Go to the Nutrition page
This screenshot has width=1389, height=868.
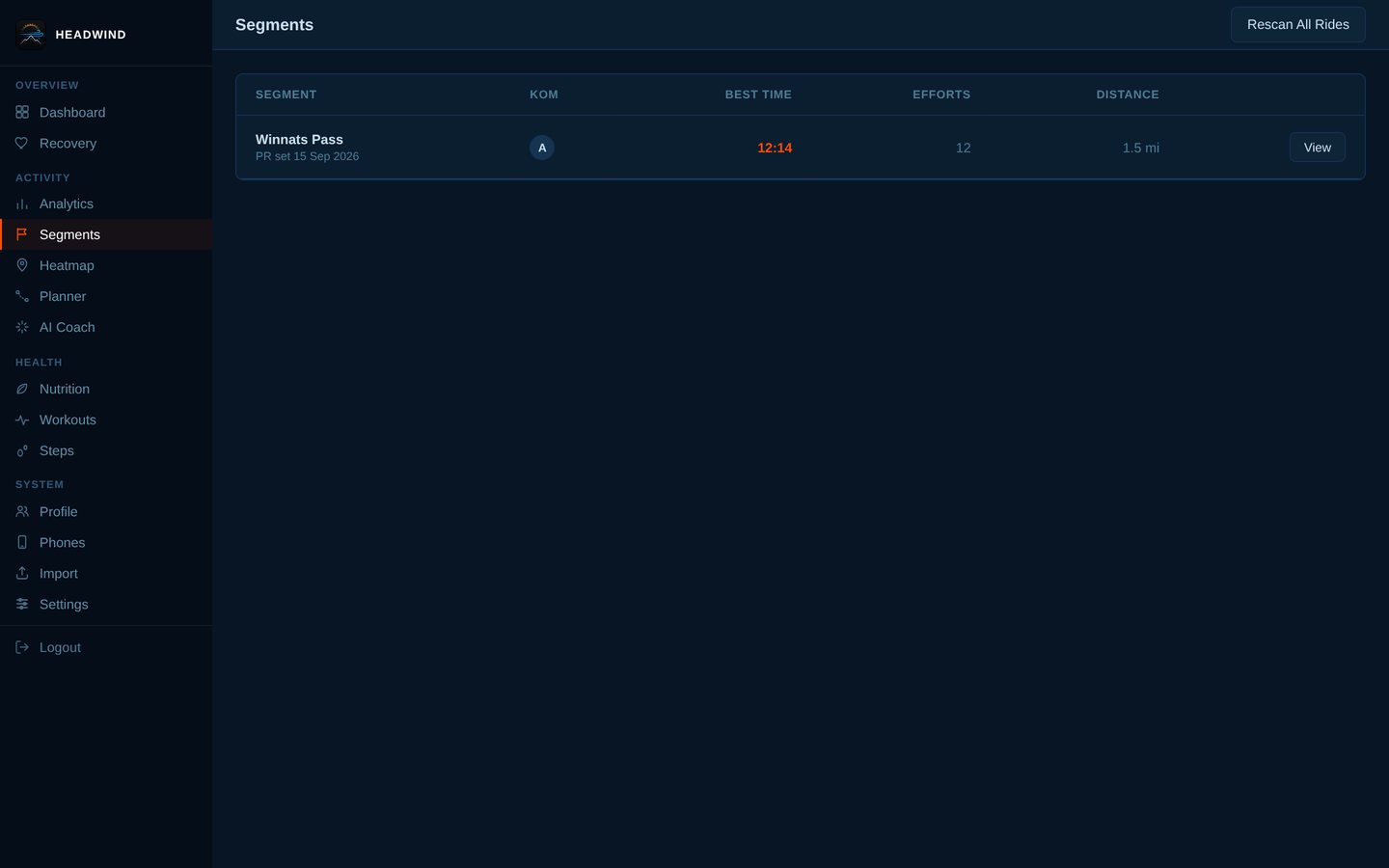(106, 390)
